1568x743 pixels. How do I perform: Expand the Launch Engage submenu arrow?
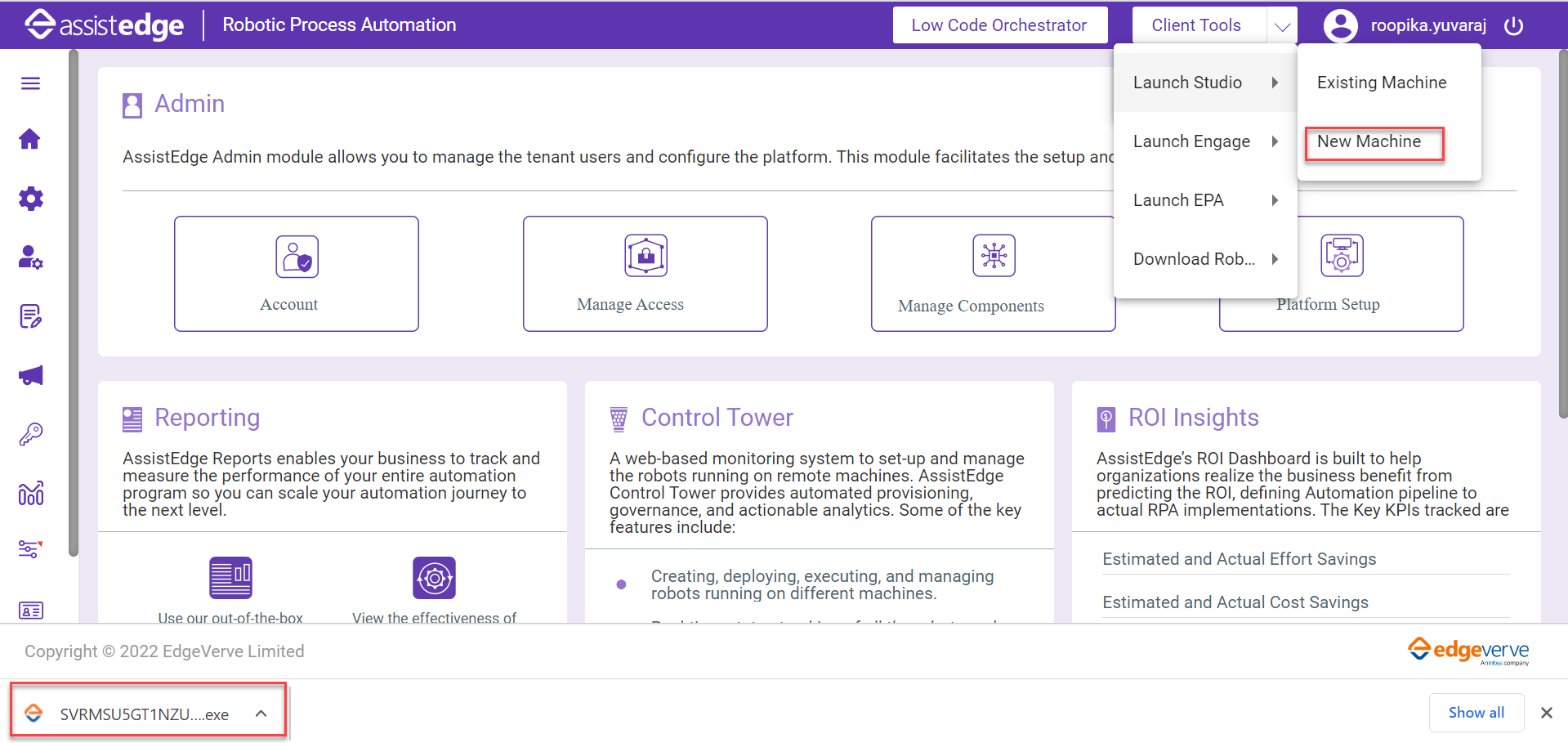pyautogui.click(x=1275, y=141)
